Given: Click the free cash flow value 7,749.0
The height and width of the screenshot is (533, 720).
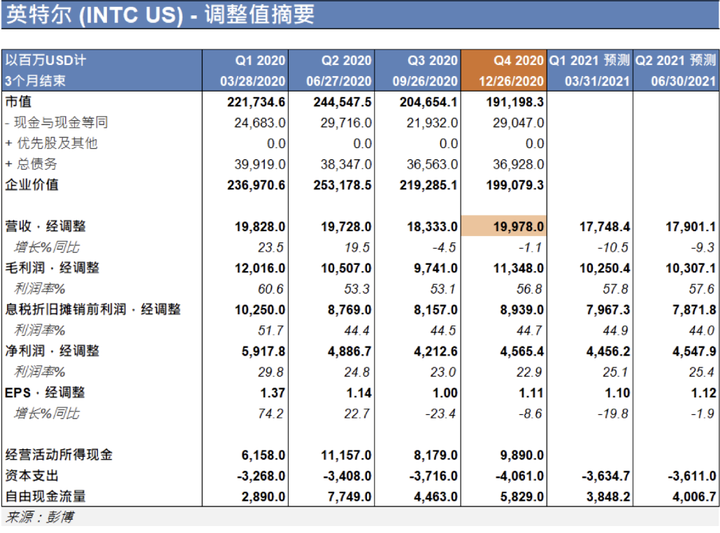Looking at the screenshot, I should click(349, 497).
